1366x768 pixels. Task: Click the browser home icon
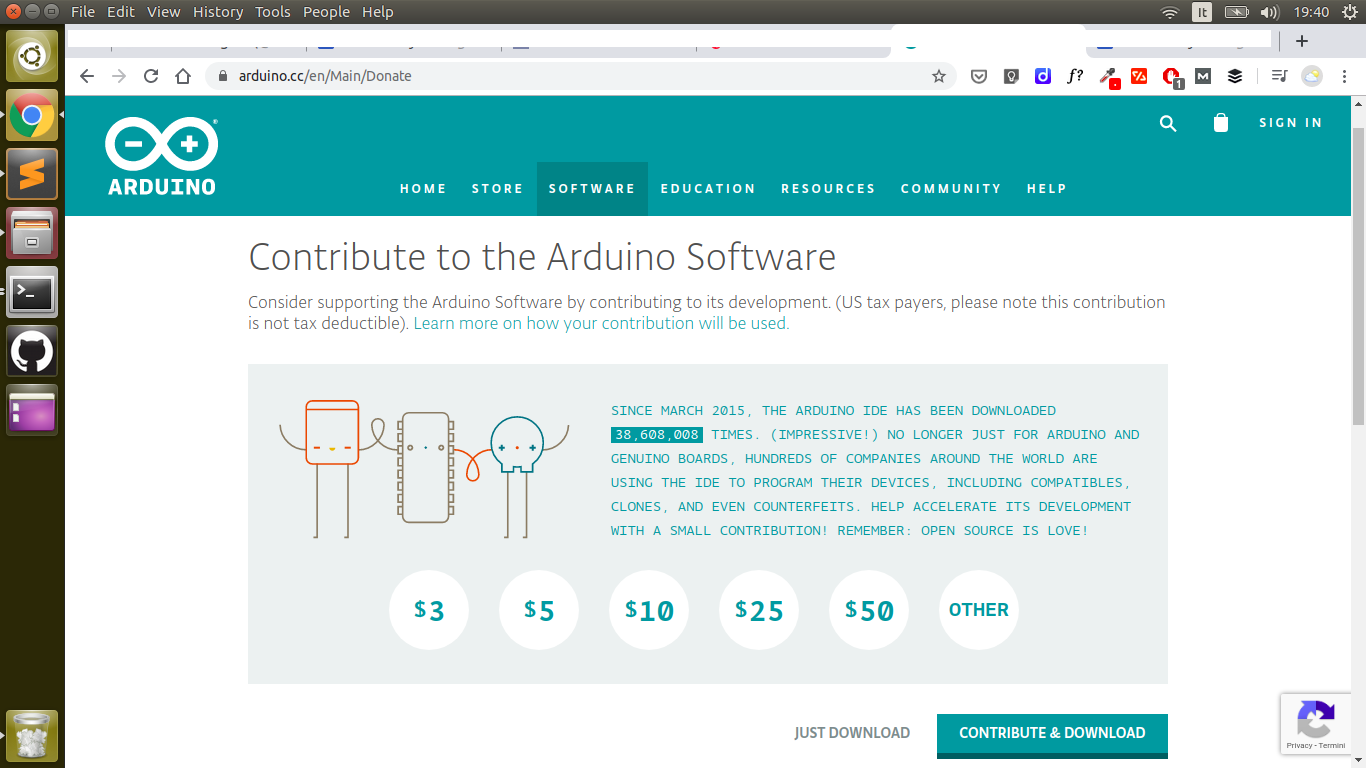click(x=183, y=76)
